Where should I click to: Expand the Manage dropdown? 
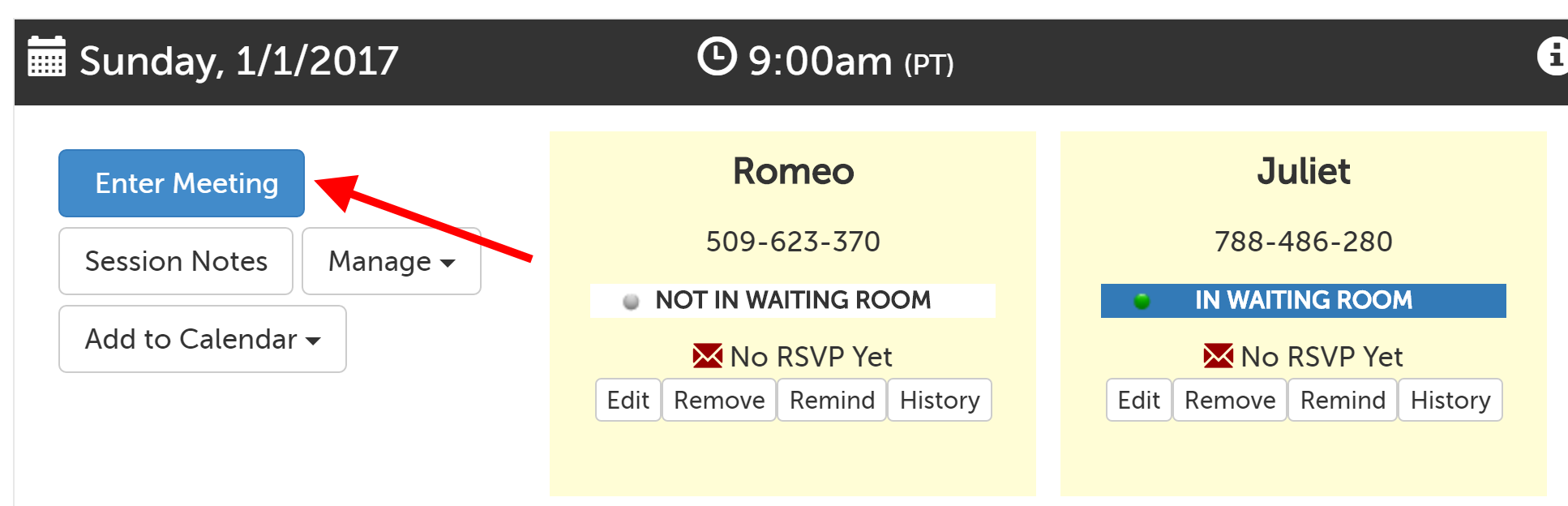click(391, 261)
